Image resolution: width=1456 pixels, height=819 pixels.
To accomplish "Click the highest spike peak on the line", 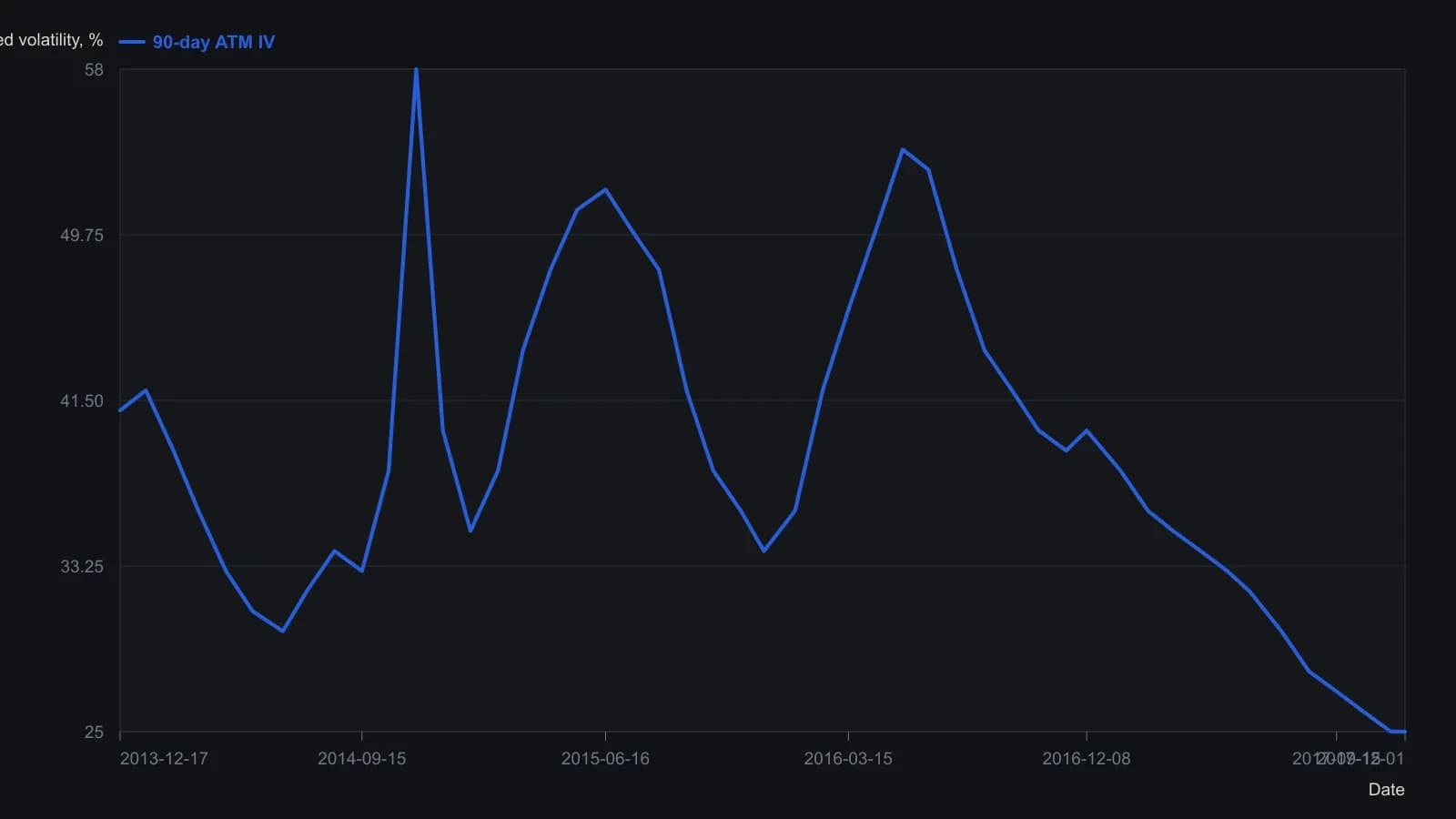I will click(416, 69).
